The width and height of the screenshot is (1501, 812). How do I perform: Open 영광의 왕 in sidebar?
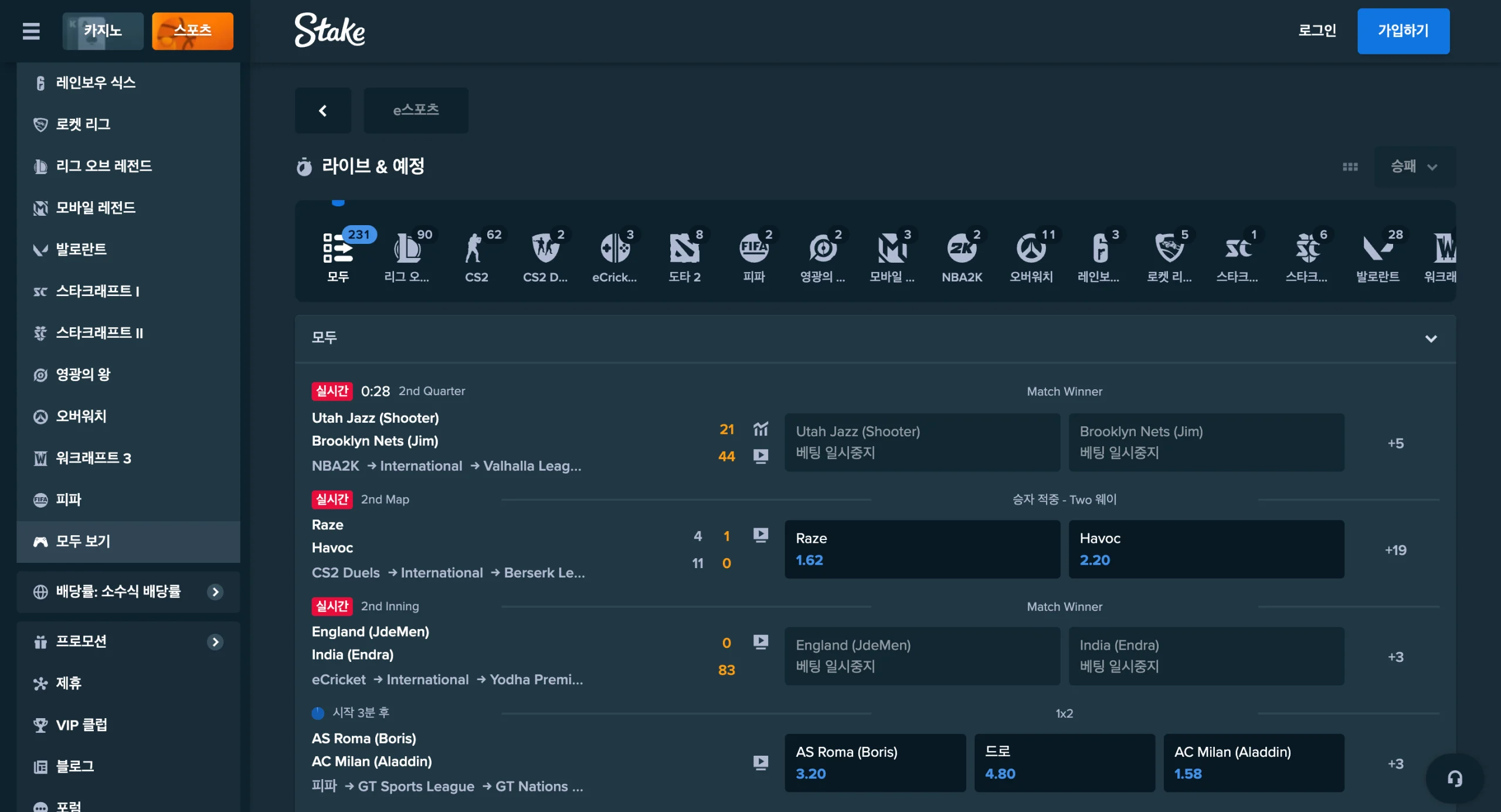[128, 375]
